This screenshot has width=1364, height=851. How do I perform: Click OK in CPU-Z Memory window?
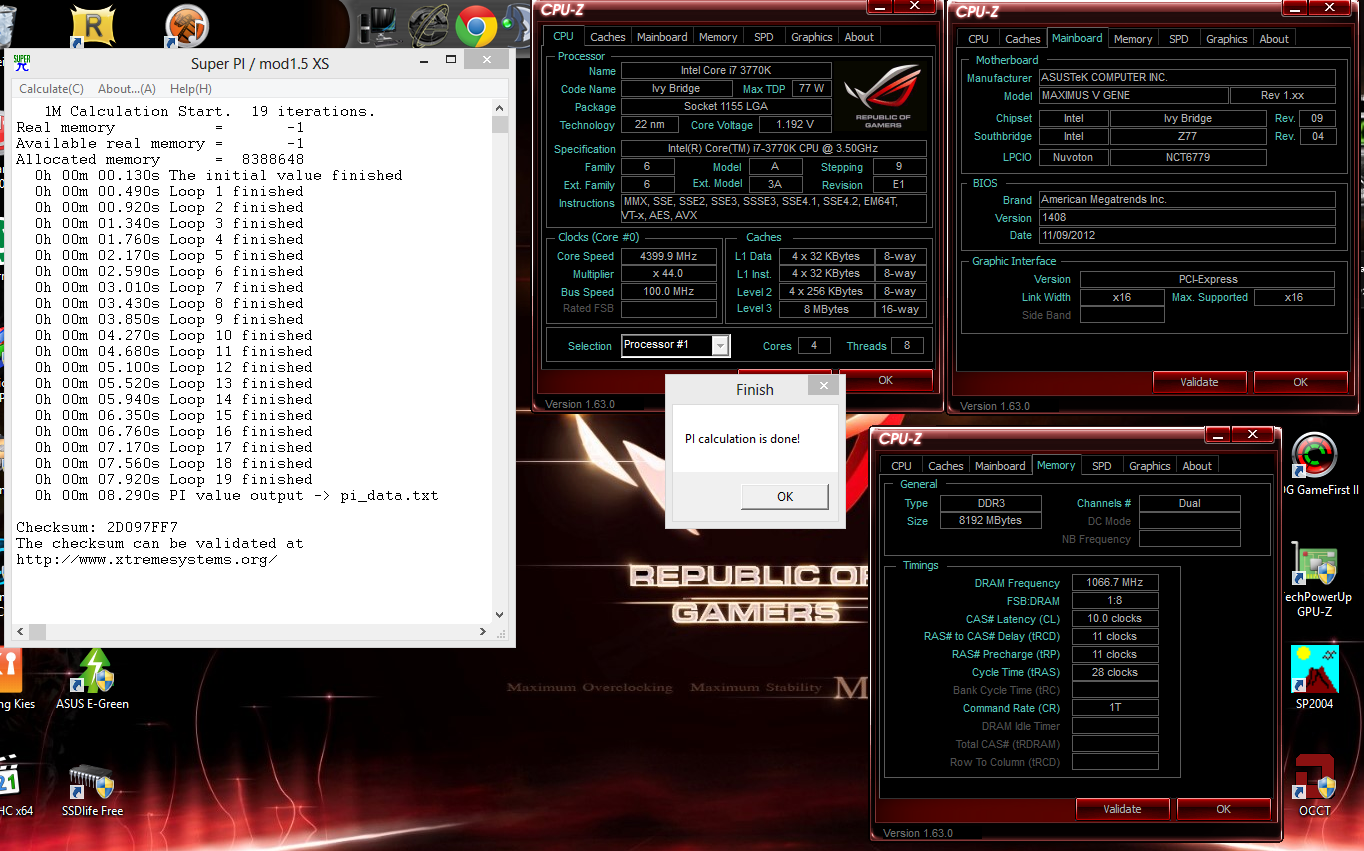tap(1223, 809)
